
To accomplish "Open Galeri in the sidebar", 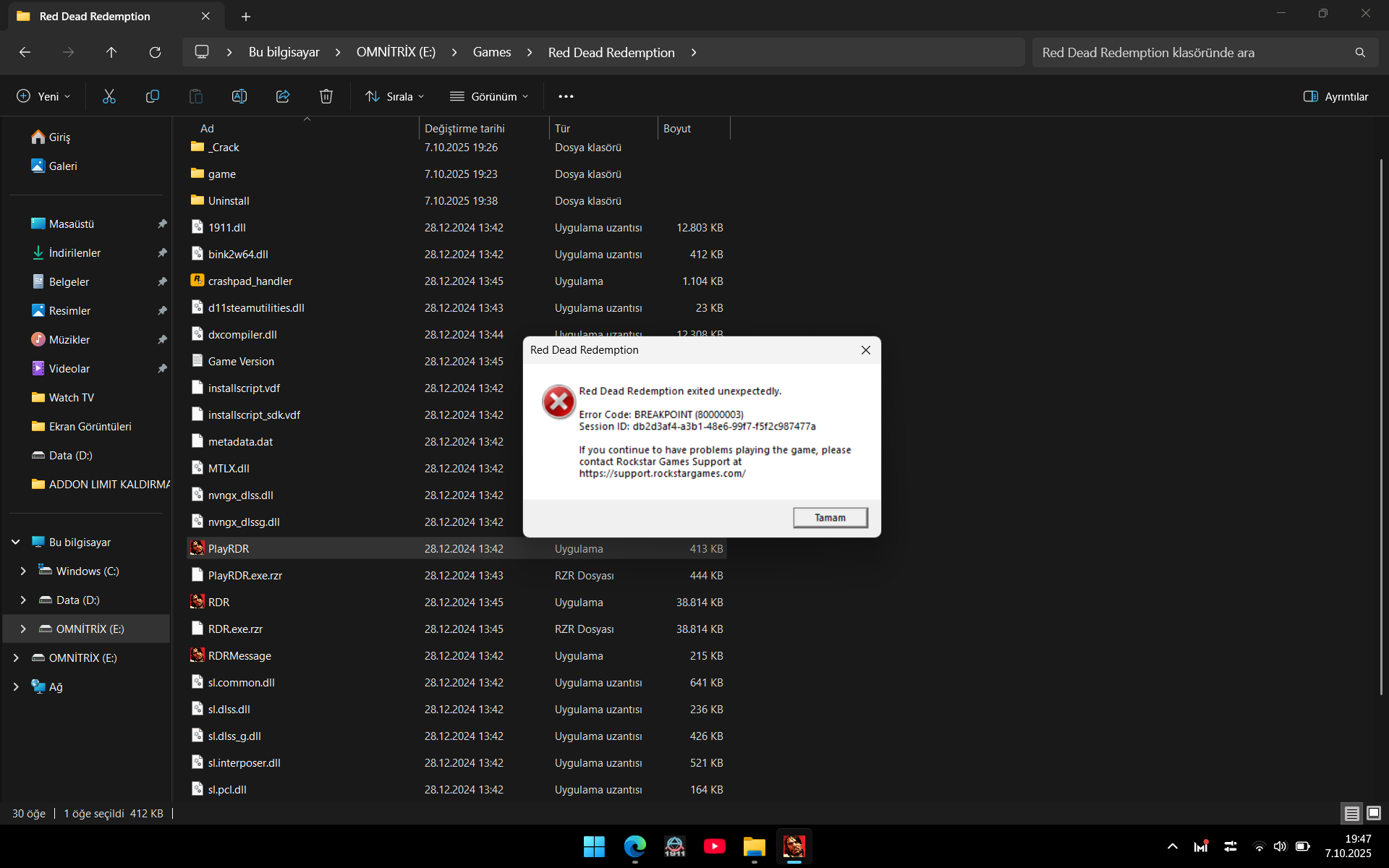I will [x=54, y=166].
